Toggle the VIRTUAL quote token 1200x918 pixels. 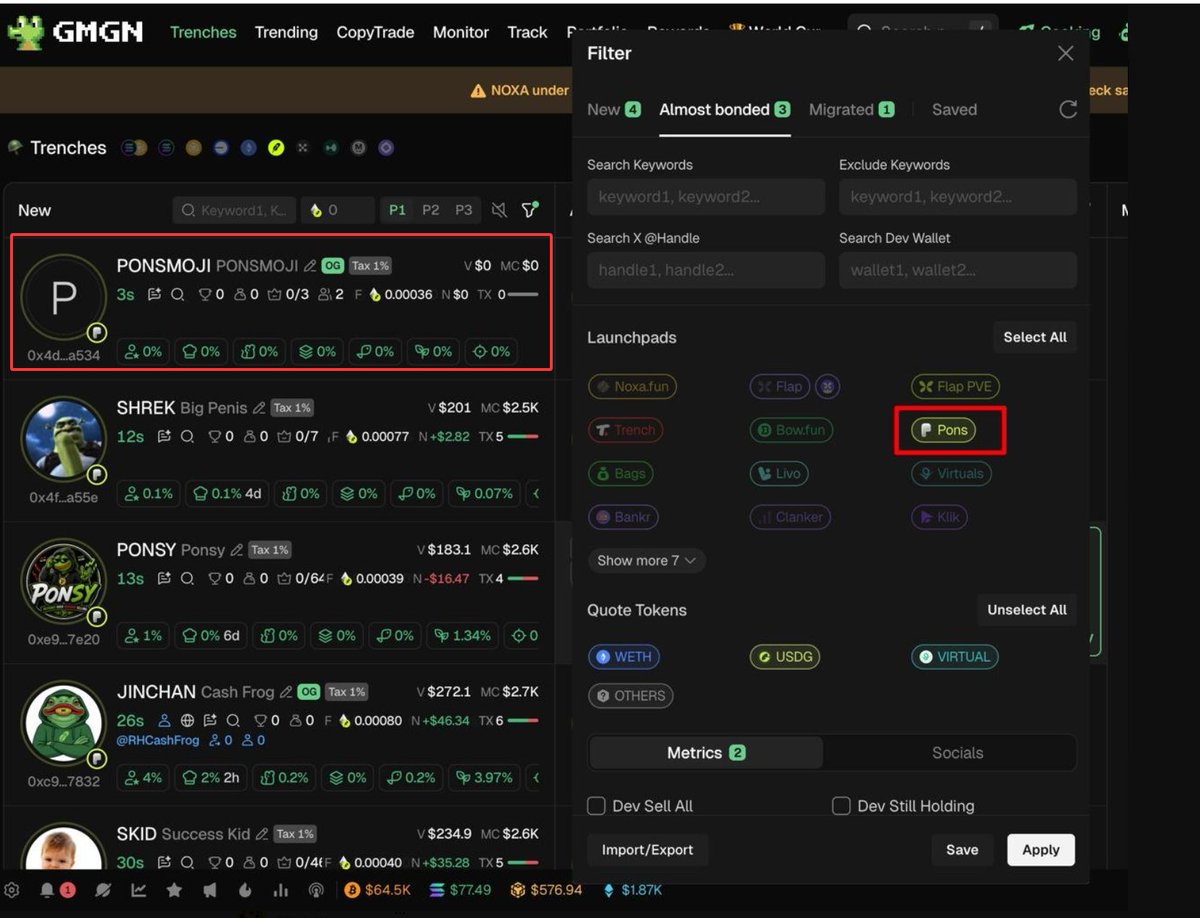(955, 657)
